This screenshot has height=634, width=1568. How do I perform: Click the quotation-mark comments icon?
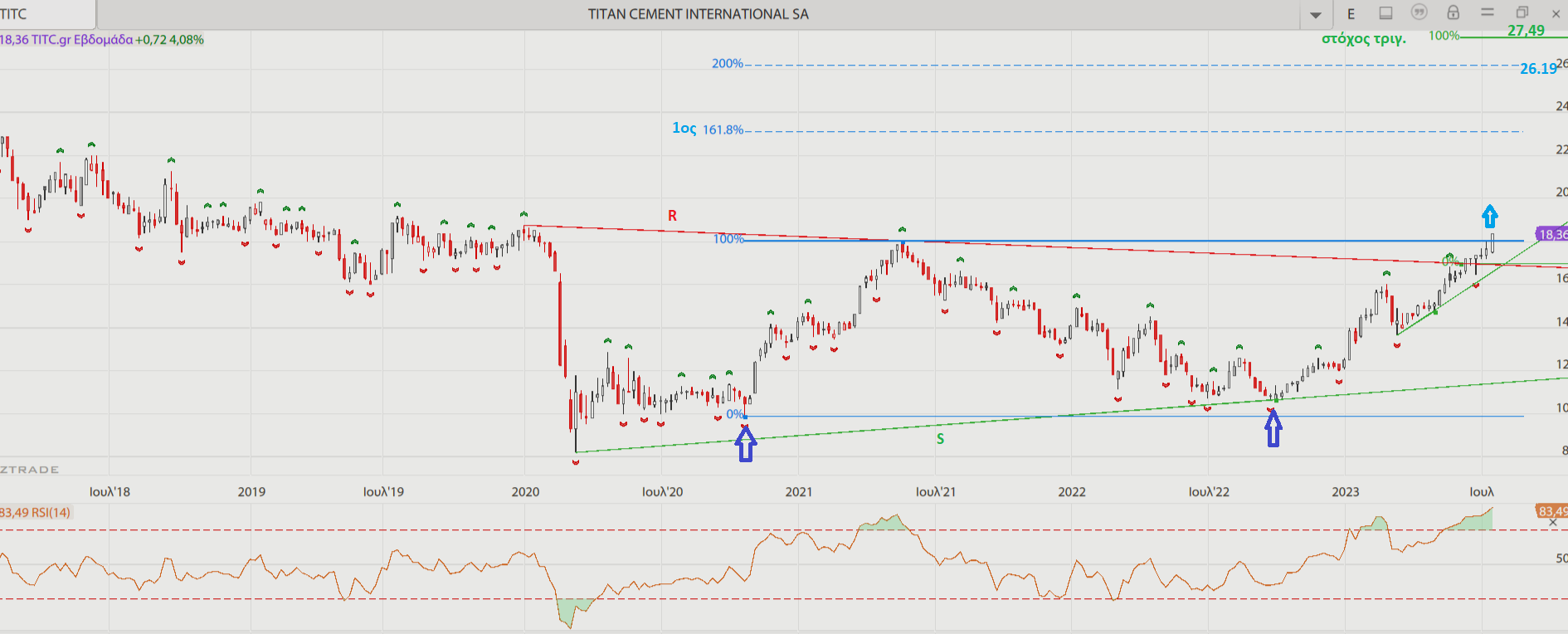tap(1419, 12)
